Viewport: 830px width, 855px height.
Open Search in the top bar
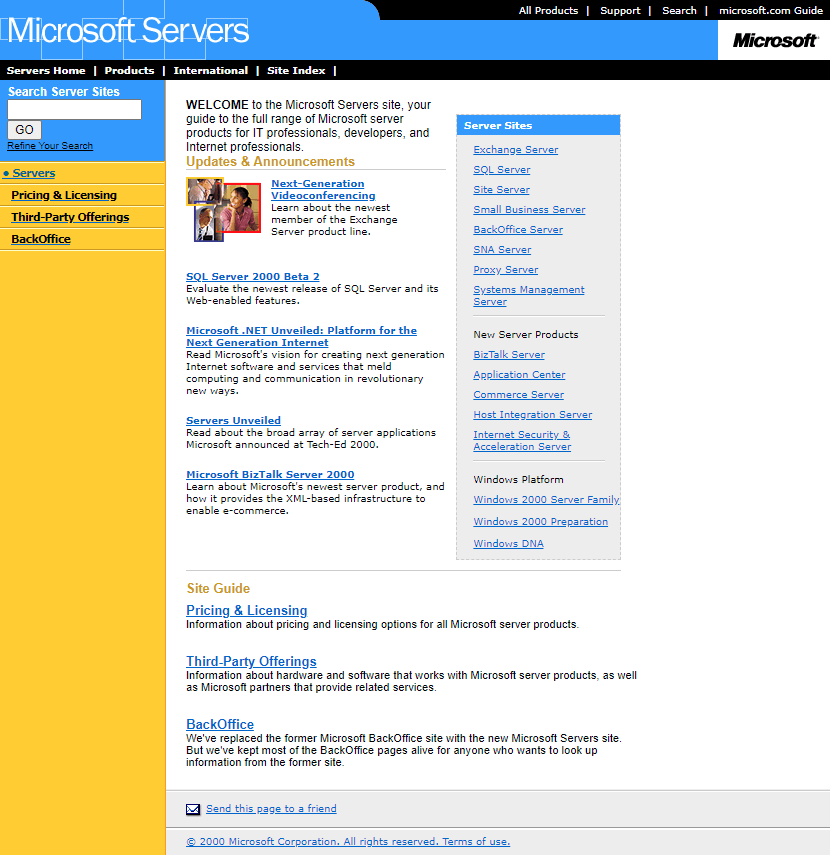click(x=679, y=10)
